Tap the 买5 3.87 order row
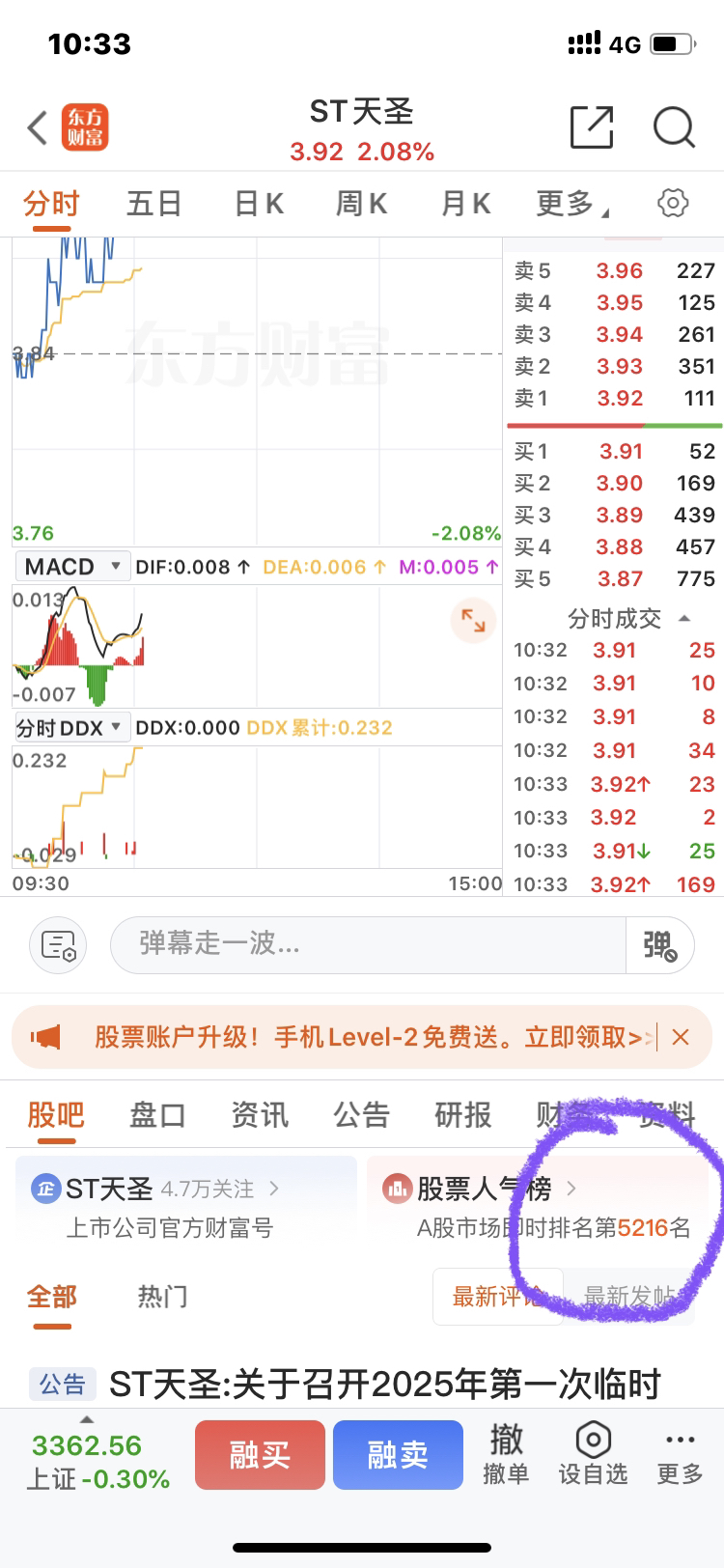The height and width of the screenshot is (1568, 724). point(614,578)
